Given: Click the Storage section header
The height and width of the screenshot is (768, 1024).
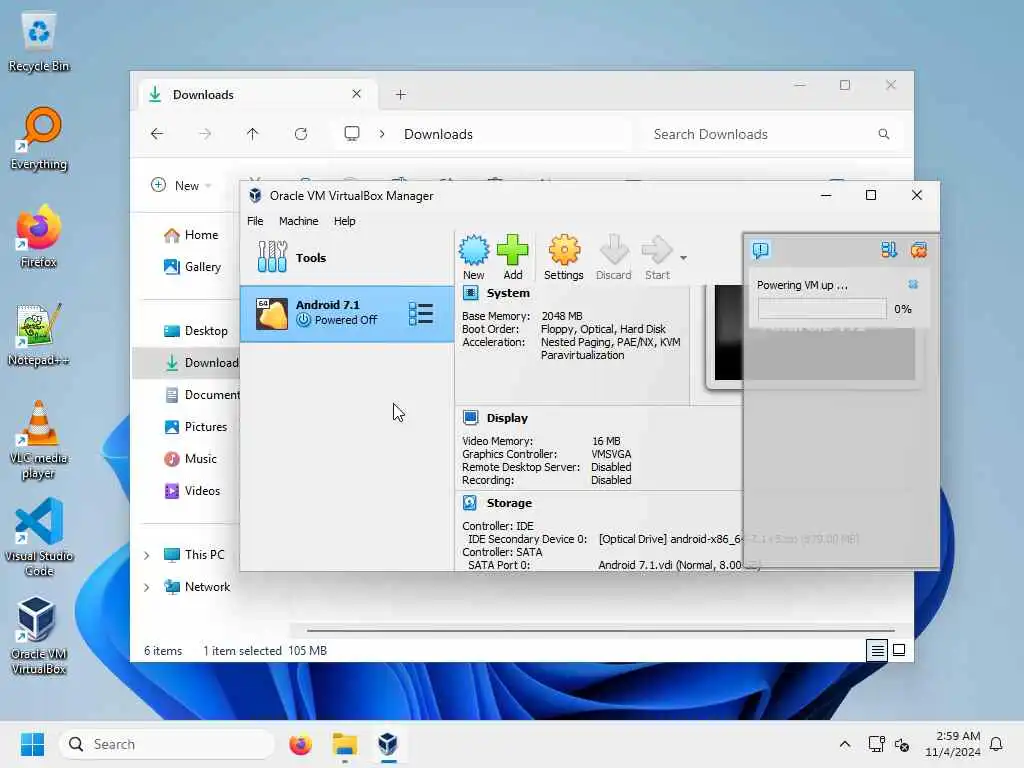Looking at the screenshot, I should coord(509,503).
